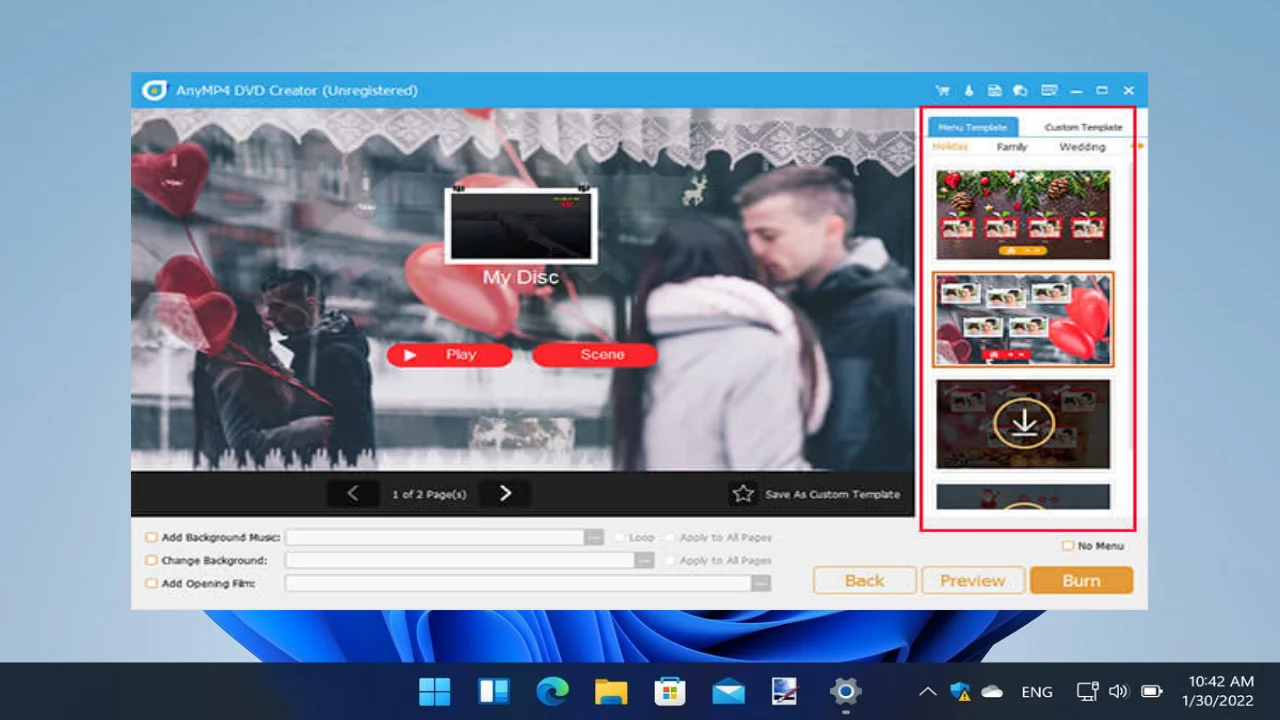
Task: Click the Opening Film path field
Action: [518, 583]
